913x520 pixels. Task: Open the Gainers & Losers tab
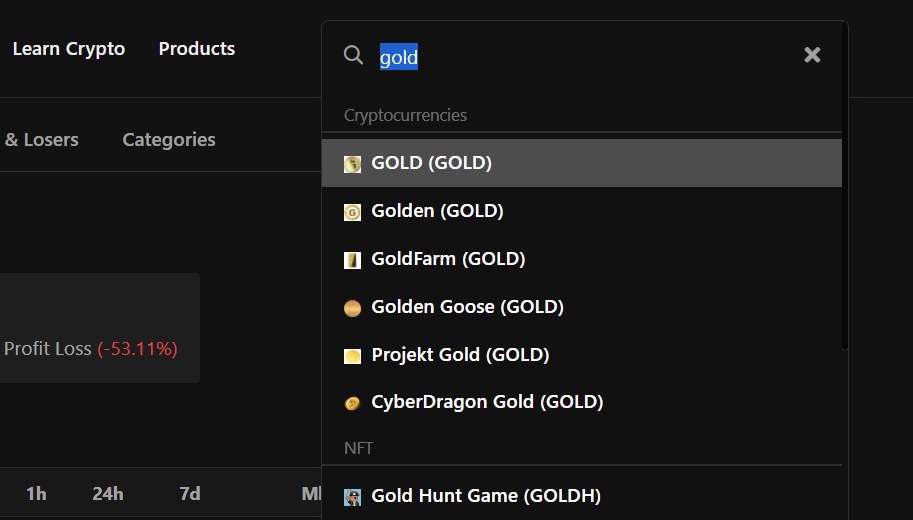pyautogui.click(x=39, y=140)
